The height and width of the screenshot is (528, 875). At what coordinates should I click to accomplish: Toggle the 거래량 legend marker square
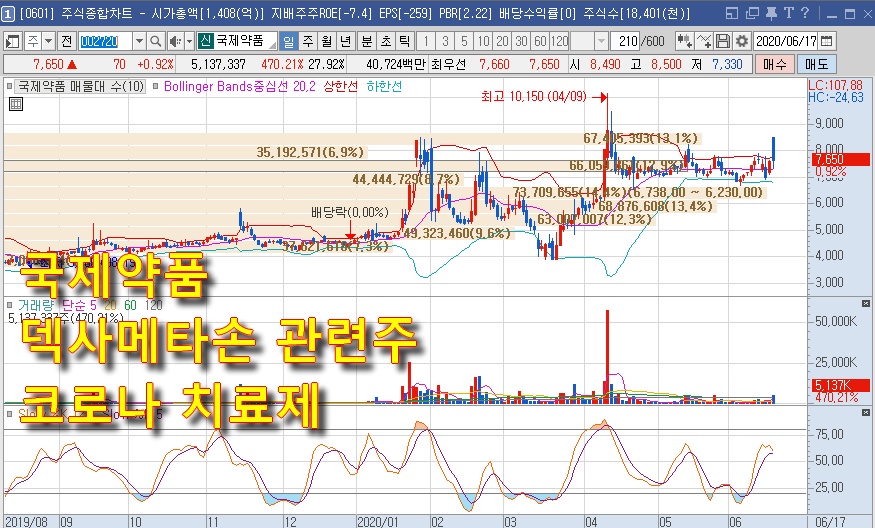tap(10, 305)
